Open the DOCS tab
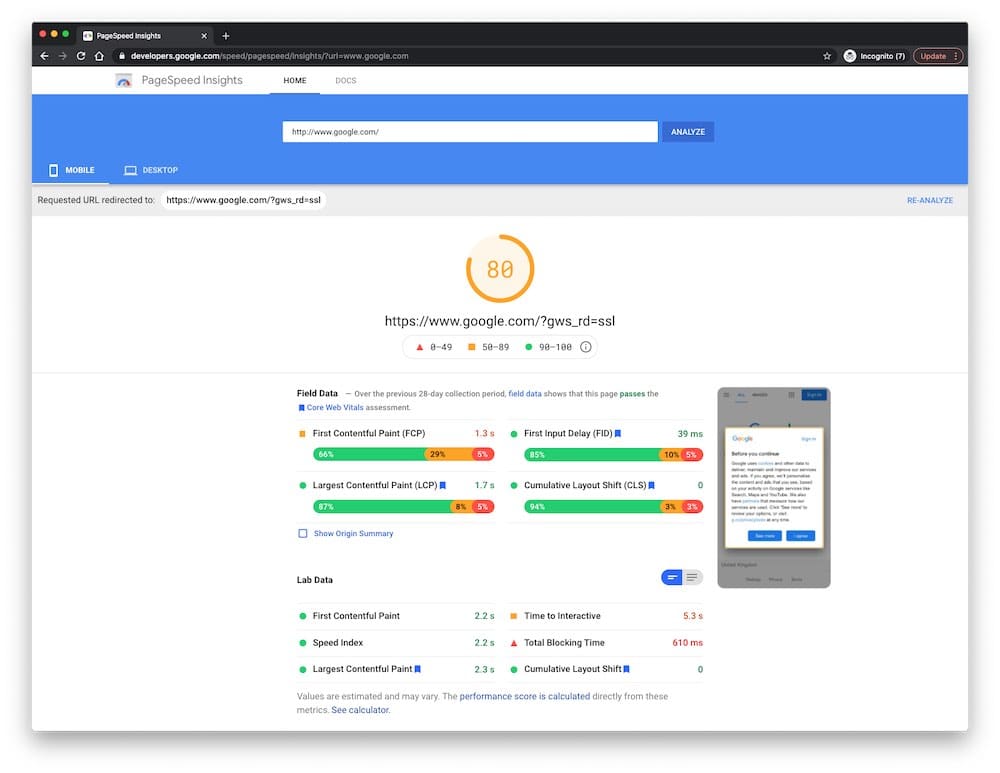1000x773 pixels. pos(346,80)
